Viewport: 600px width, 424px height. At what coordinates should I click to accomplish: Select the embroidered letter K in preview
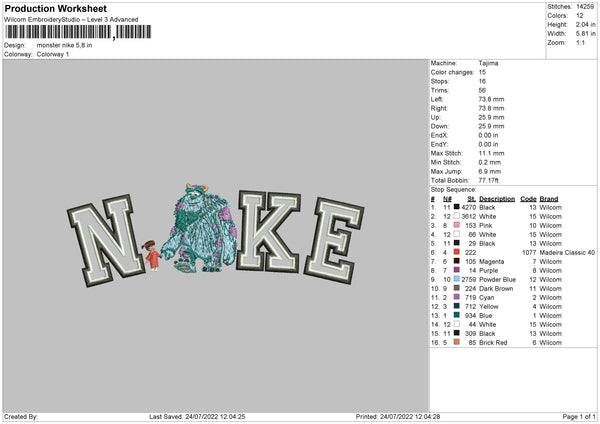(x=268, y=231)
